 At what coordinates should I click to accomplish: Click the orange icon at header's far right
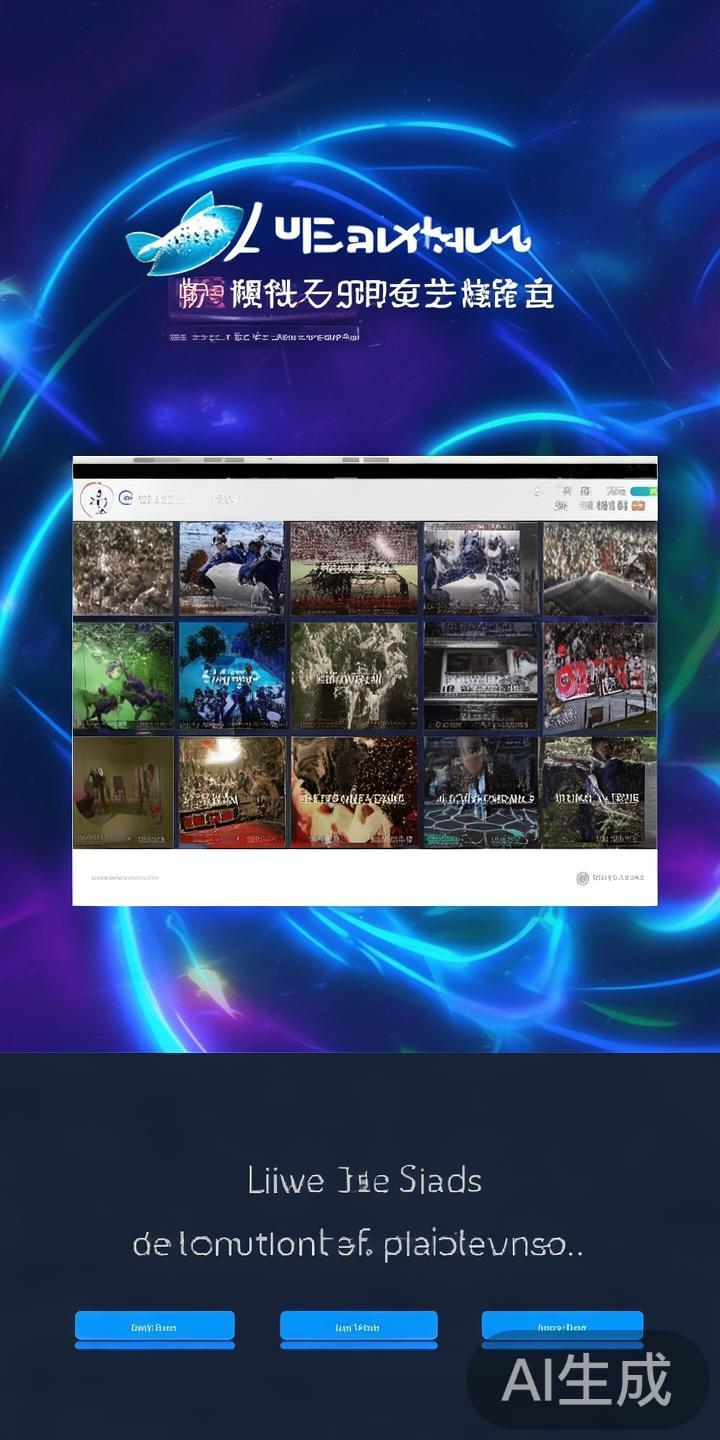636,506
